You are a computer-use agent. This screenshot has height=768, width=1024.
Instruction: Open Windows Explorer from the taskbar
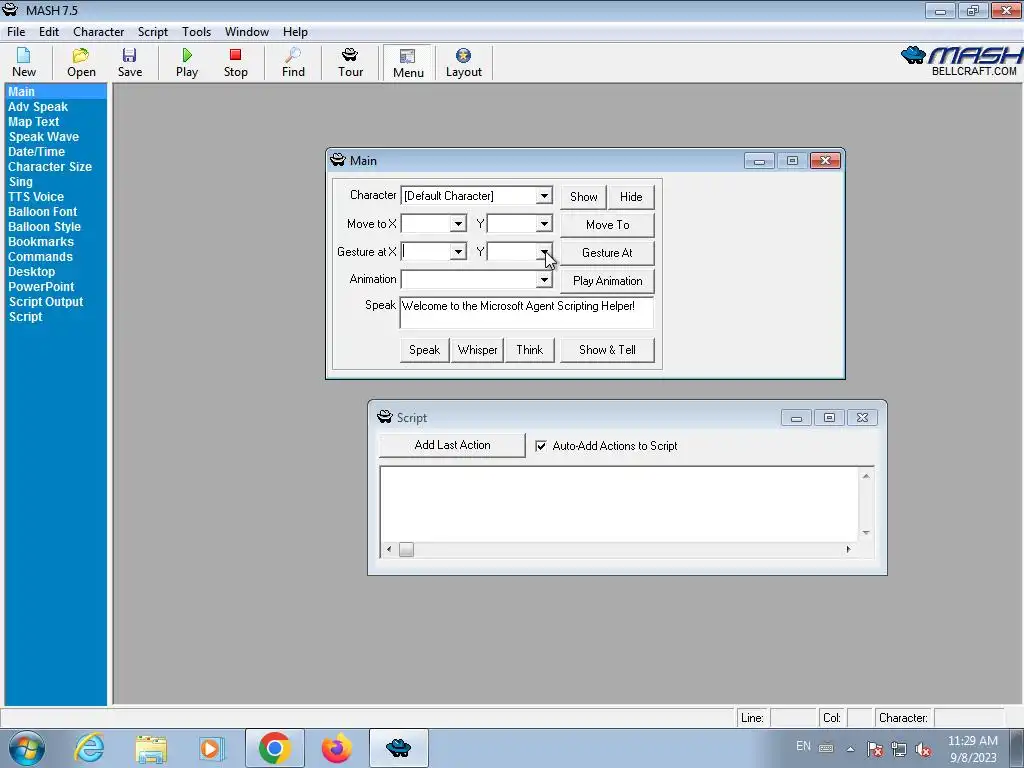click(x=151, y=748)
